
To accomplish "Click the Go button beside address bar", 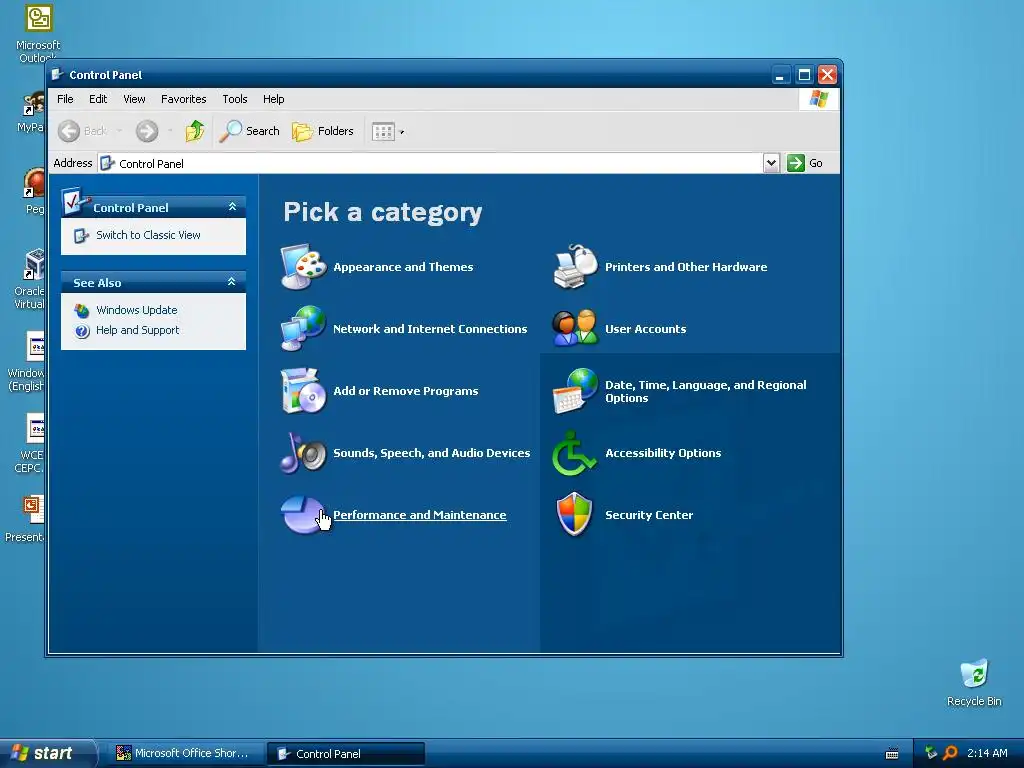I will tap(805, 163).
